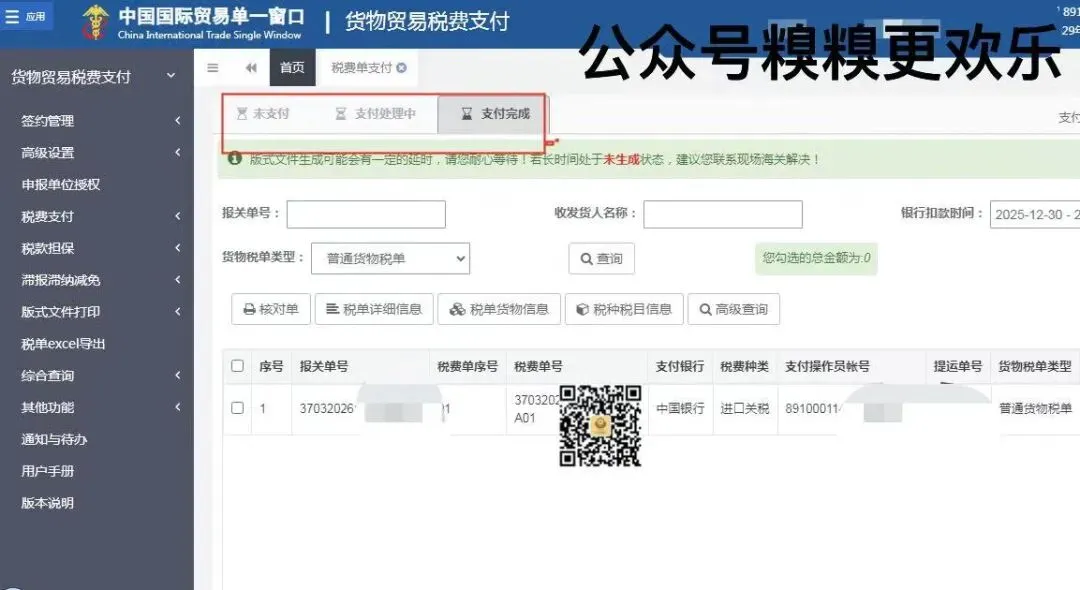Viewport: 1080px width, 590px height.
Task: Expand 其他功能 submenu arrow
Action: point(178,407)
